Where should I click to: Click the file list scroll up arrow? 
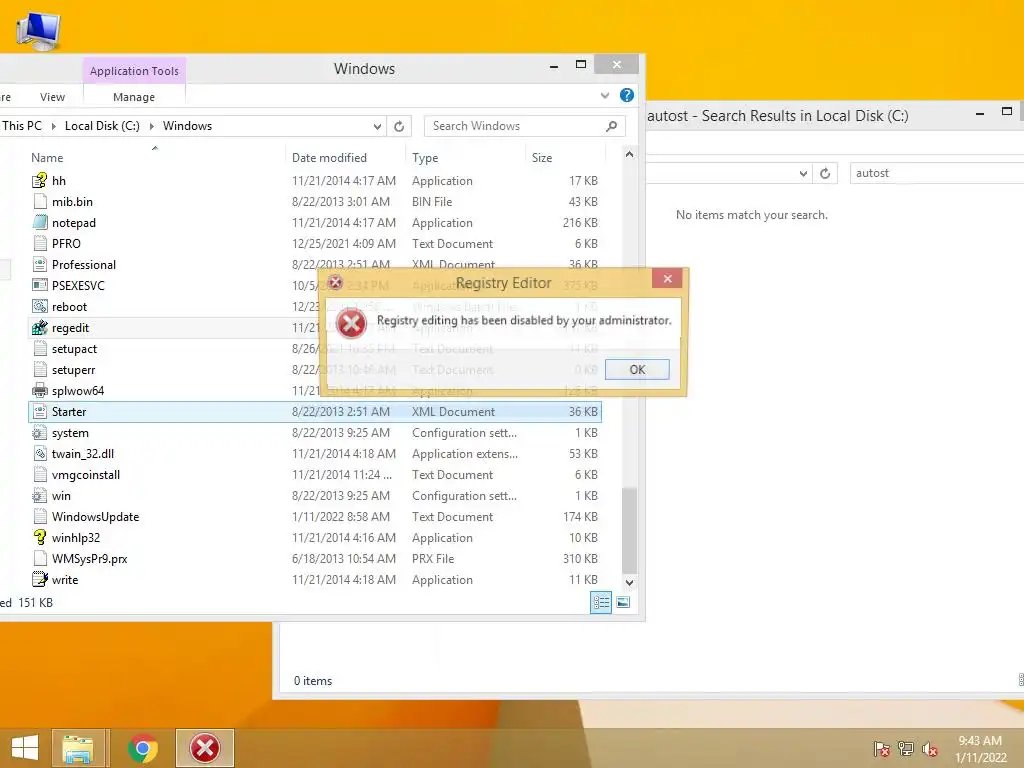tap(630, 154)
